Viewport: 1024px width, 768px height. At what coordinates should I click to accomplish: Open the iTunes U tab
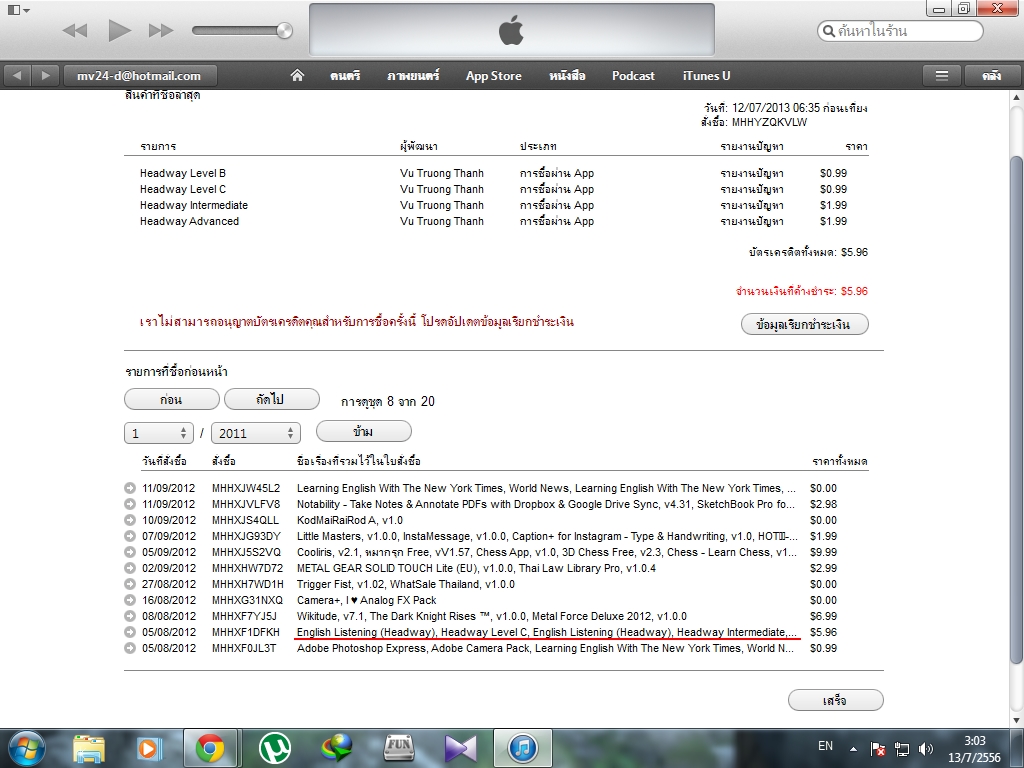[x=707, y=76]
